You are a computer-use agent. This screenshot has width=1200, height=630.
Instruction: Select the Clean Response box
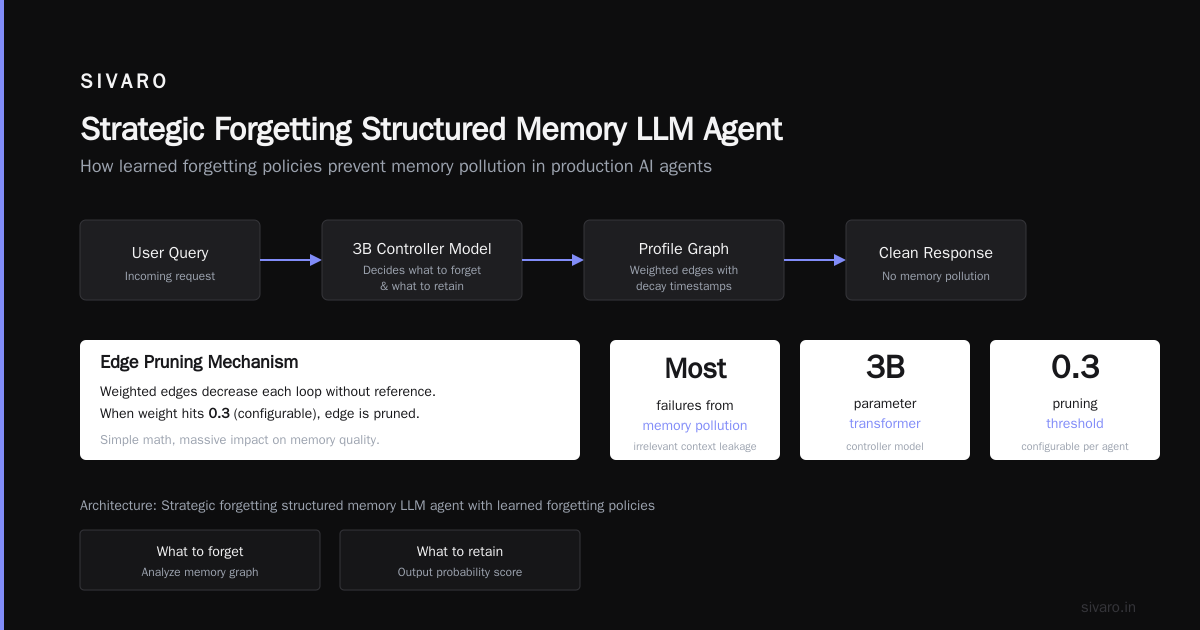coord(936,260)
